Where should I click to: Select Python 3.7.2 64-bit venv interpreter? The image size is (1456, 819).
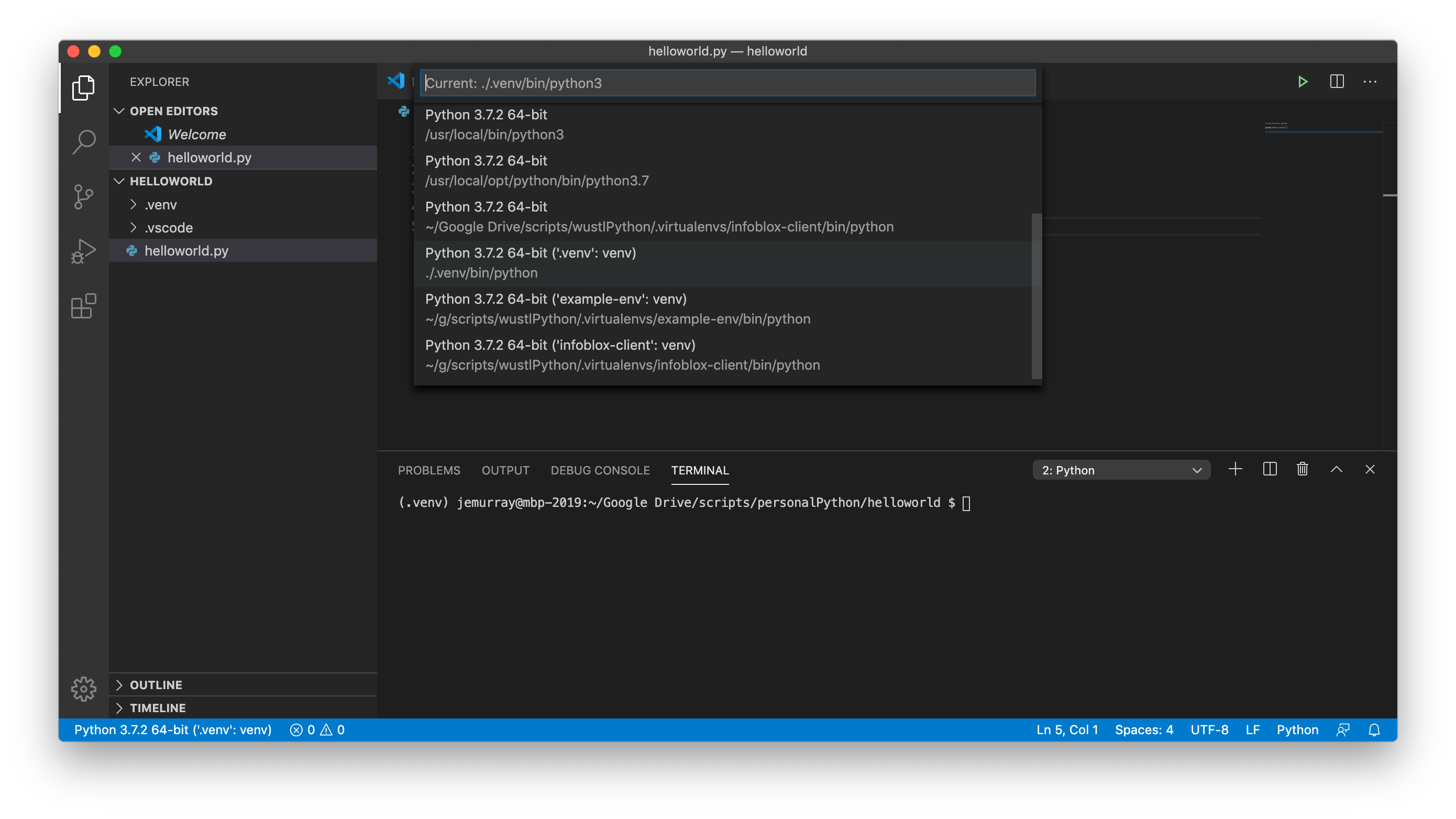727,262
